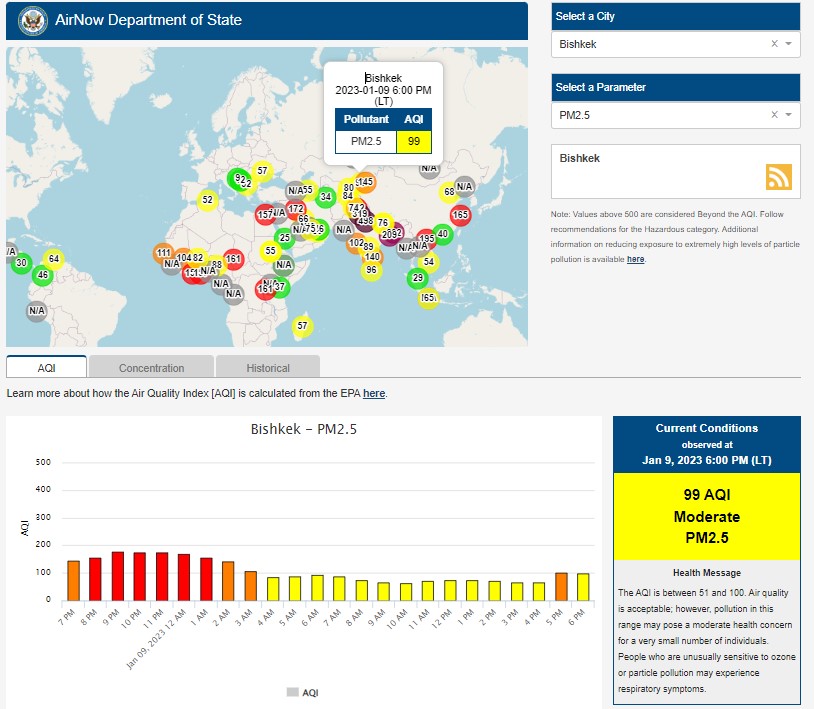The image size is (814, 709).
Task: Select the yellow 96 marker in the map
Action: tap(371, 270)
